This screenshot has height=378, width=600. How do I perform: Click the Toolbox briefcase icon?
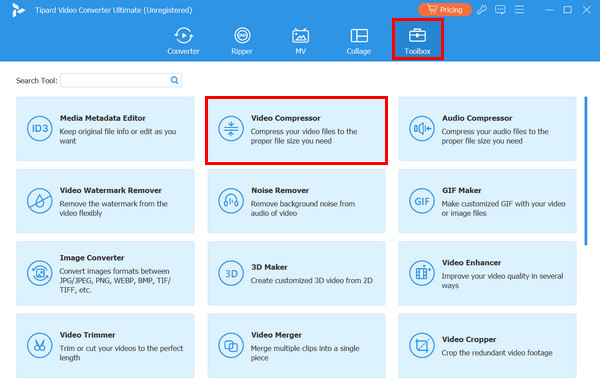click(417, 36)
